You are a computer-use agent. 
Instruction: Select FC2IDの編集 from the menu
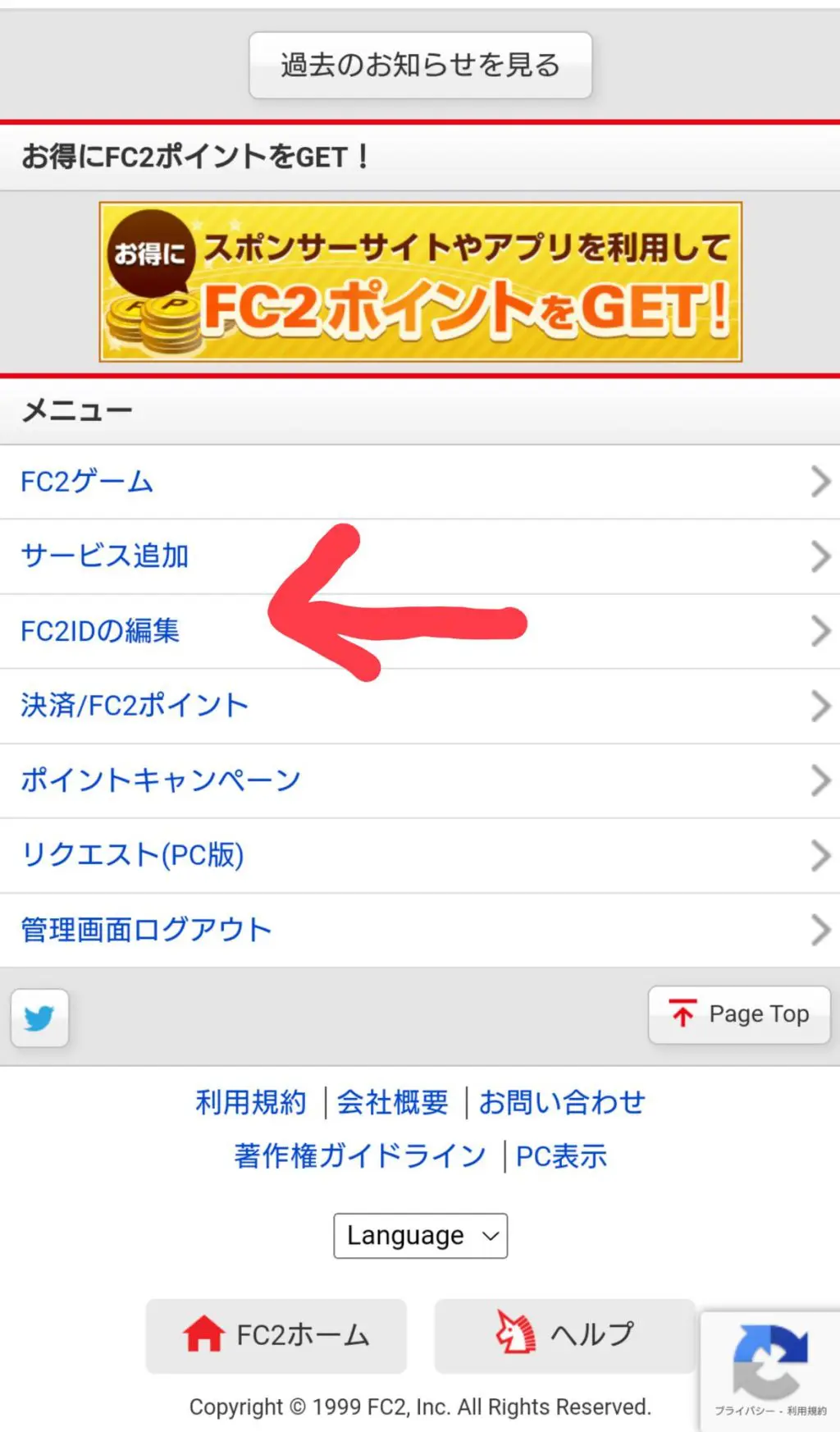click(420, 631)
